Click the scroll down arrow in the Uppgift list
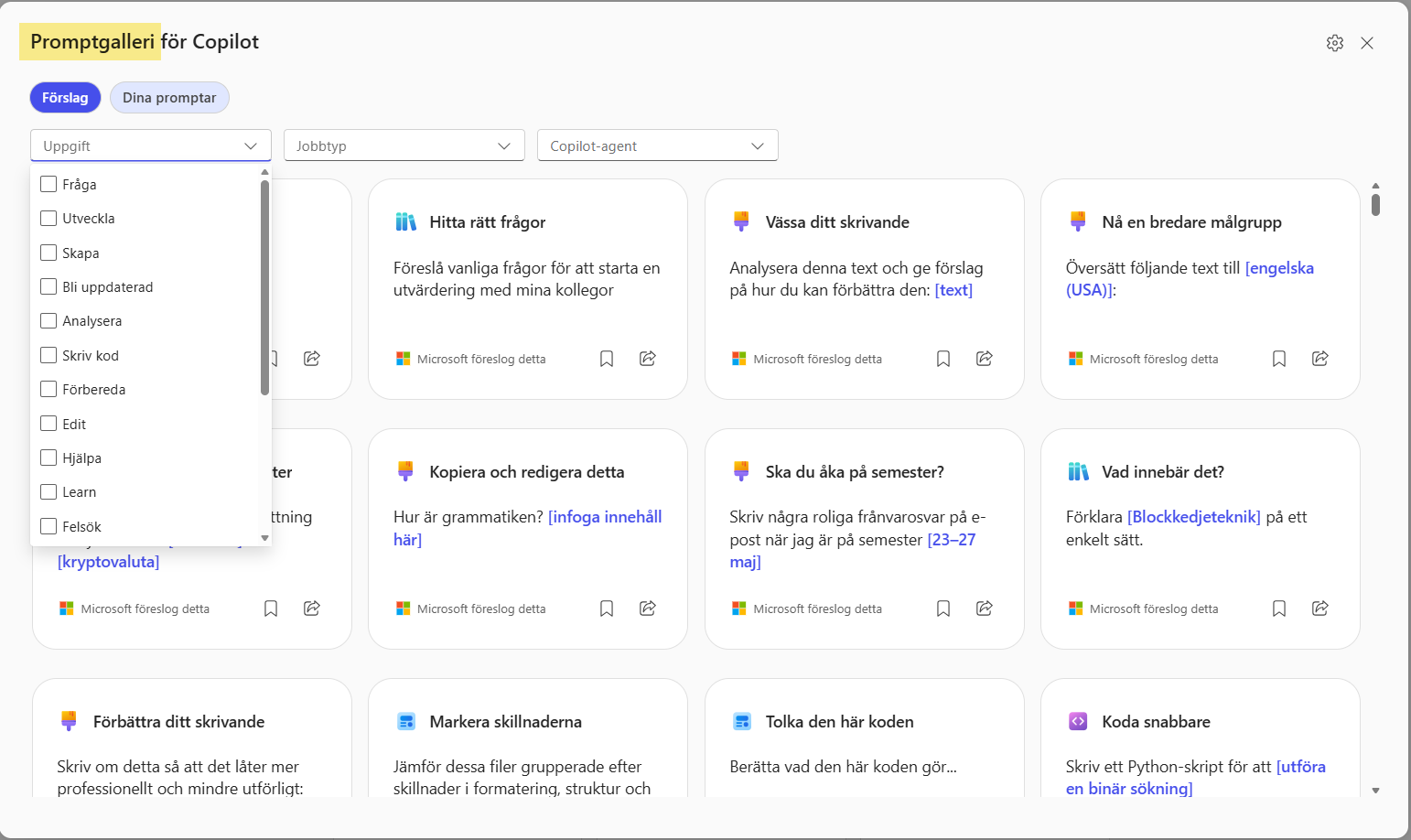The image size is (1411, 840). pos(264,538)
